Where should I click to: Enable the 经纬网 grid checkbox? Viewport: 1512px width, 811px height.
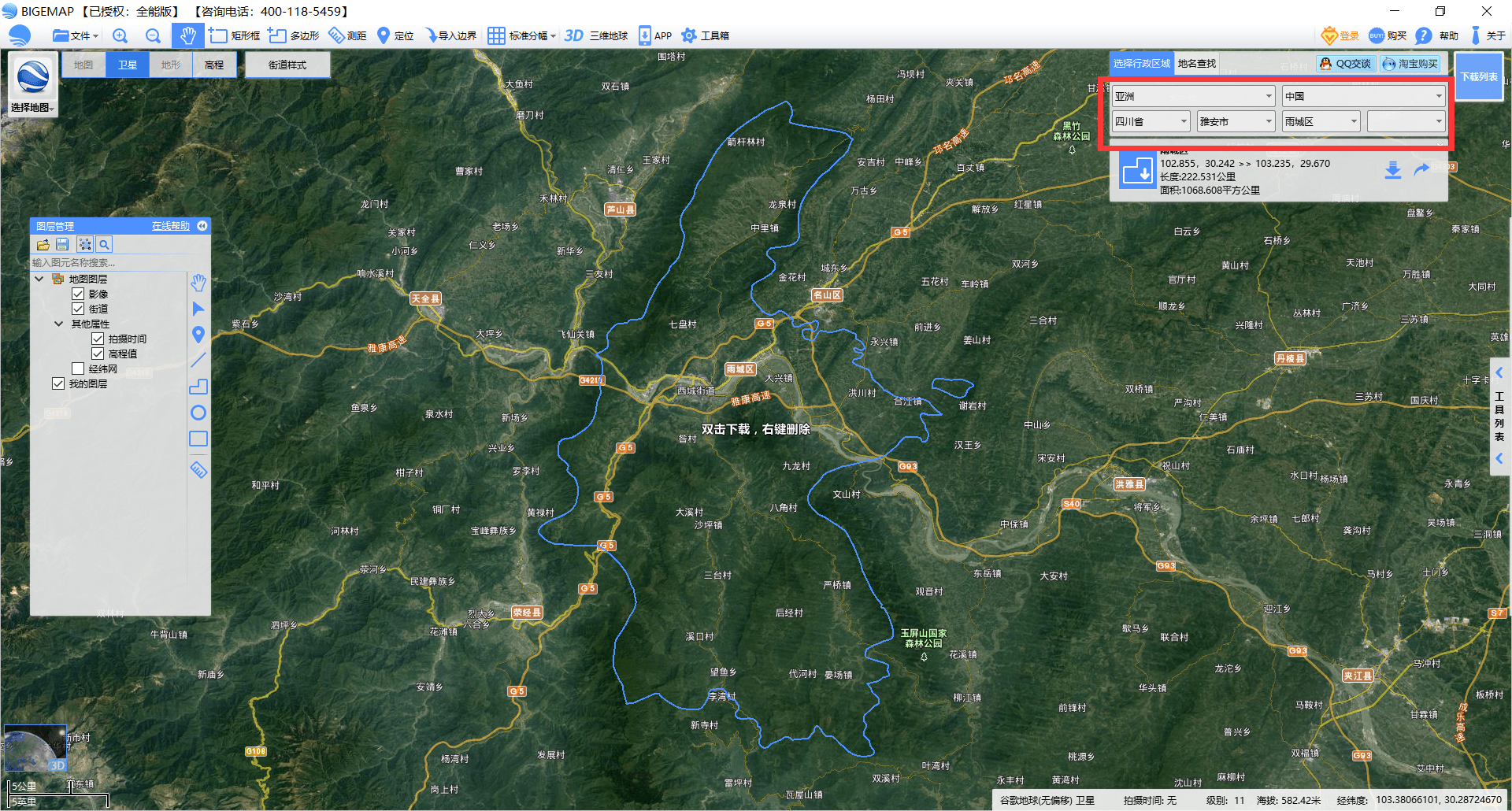click(78, 368)
